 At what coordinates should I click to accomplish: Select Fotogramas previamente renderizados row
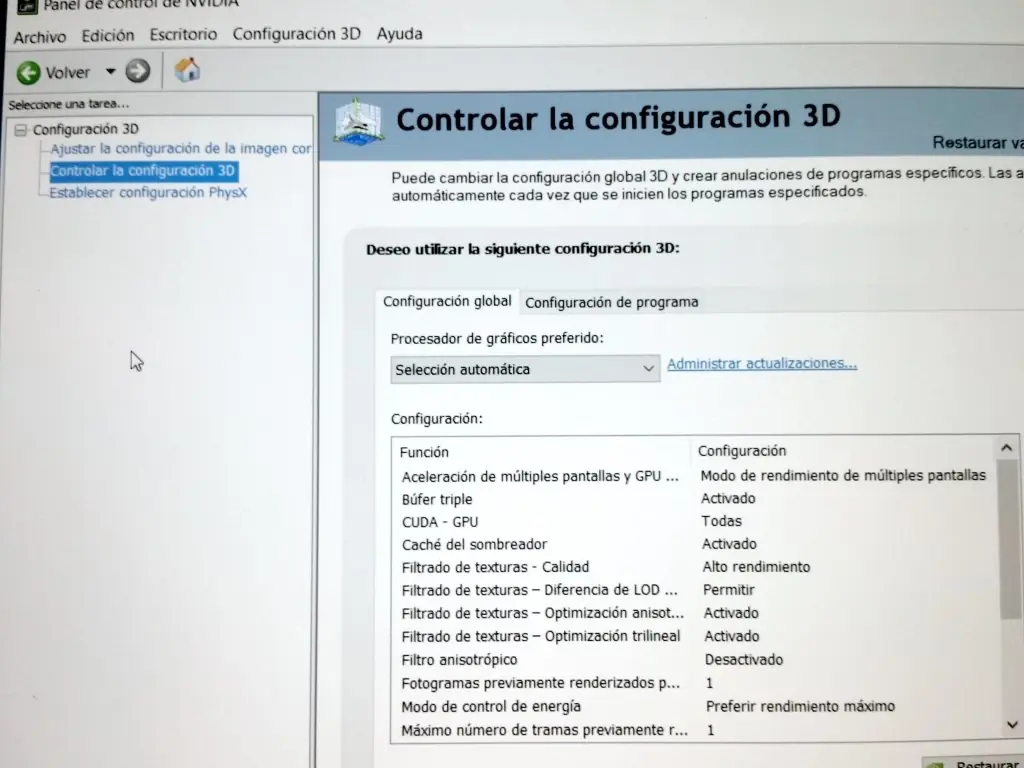(697, 683)
